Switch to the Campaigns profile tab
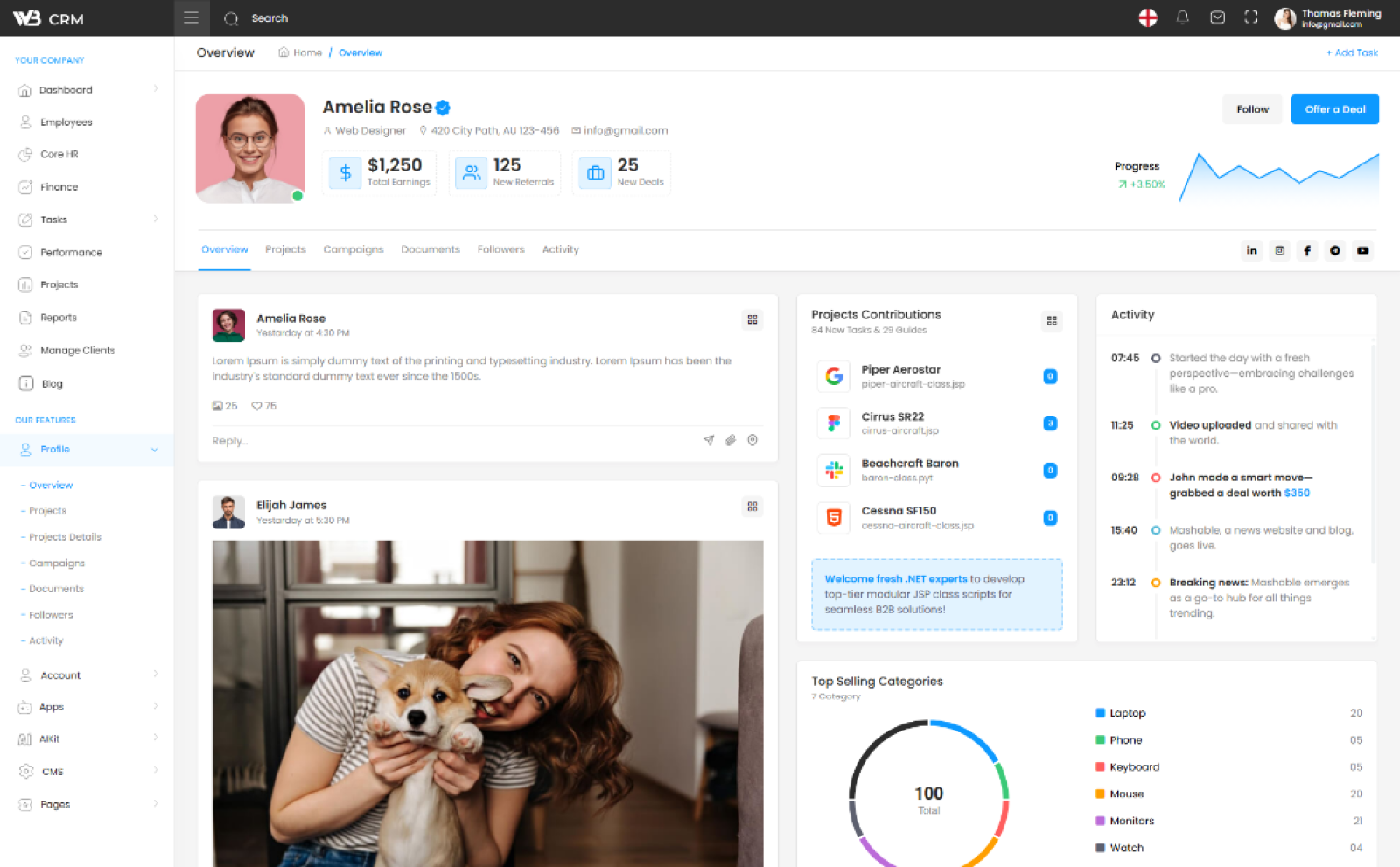This screenshot has height=867, width=1400. click(353, 249)
